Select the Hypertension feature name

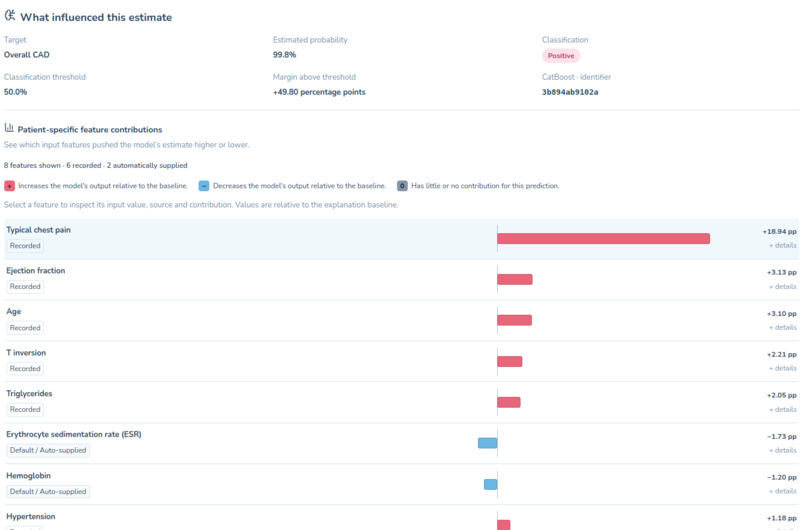click(31, 517)
